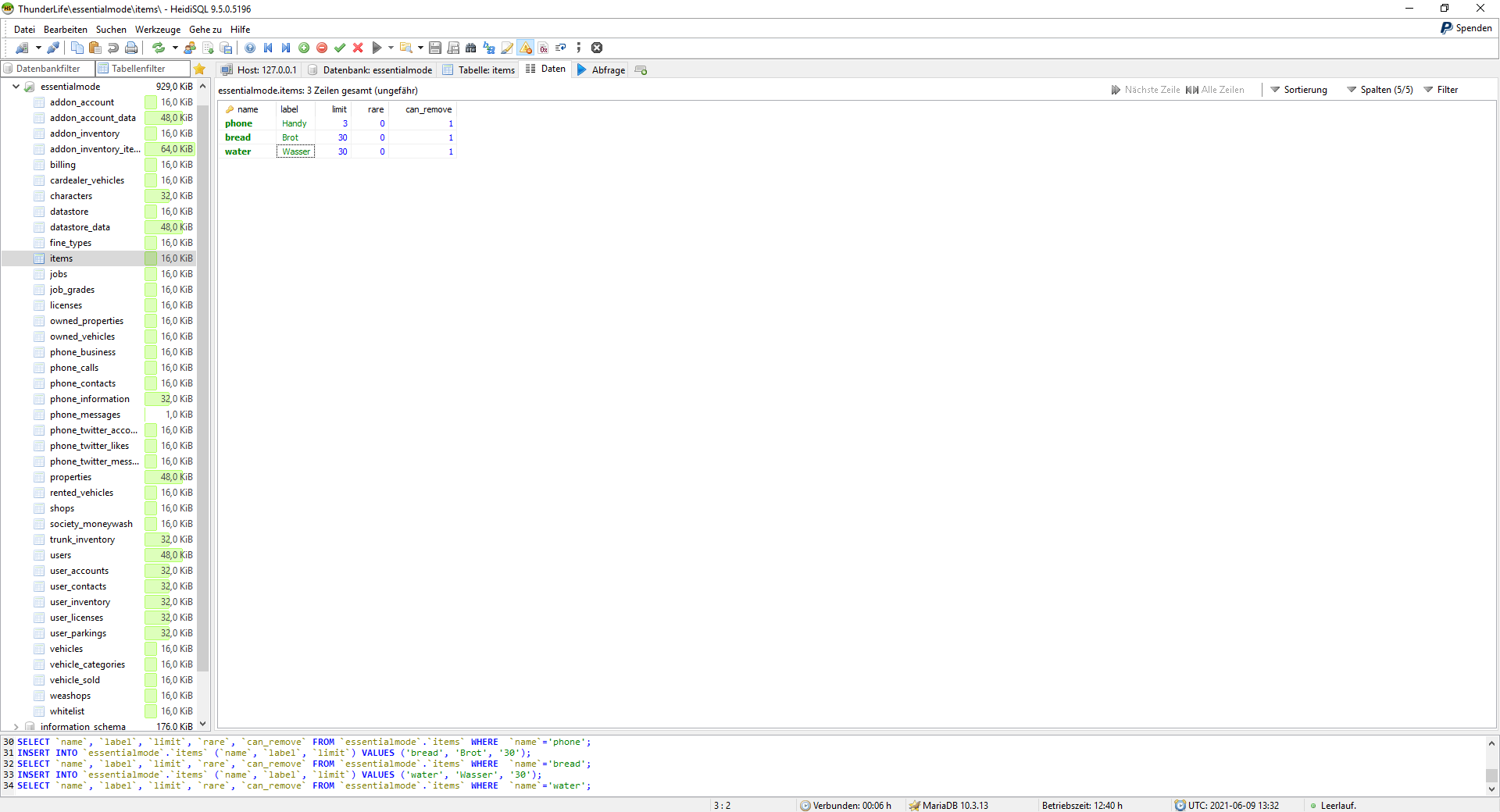Viewport: 1500px width, 812px height.
Task: Click the Spenden donate link
Action: [1466, 28]
